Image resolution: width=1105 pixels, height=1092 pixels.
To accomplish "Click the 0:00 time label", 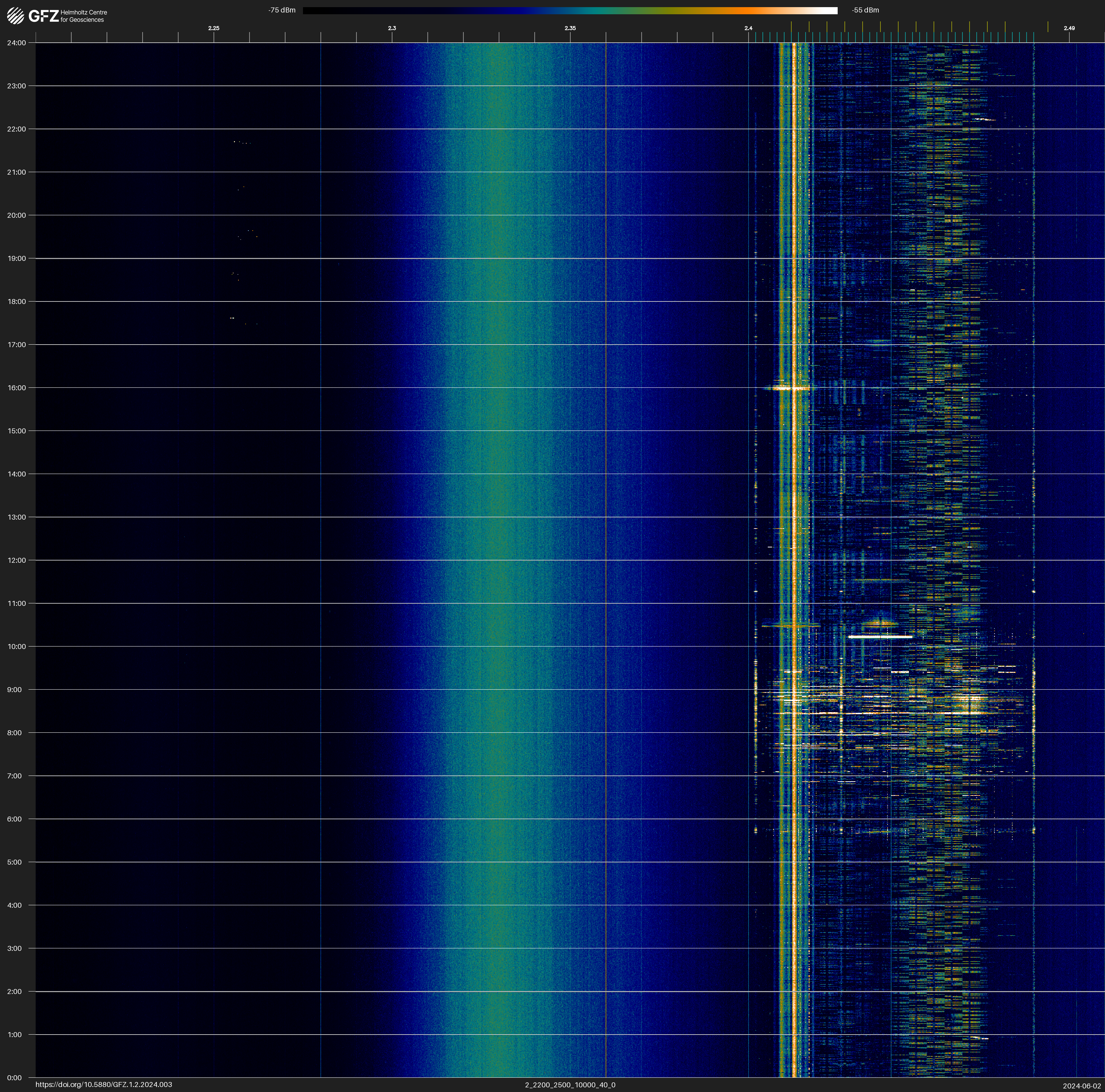I will 14,1078.
